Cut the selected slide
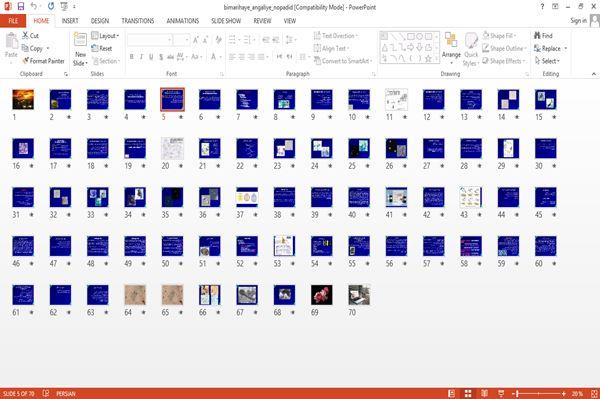Image resolution: width=600 pixels, height=399 pixels. point(30,36)
